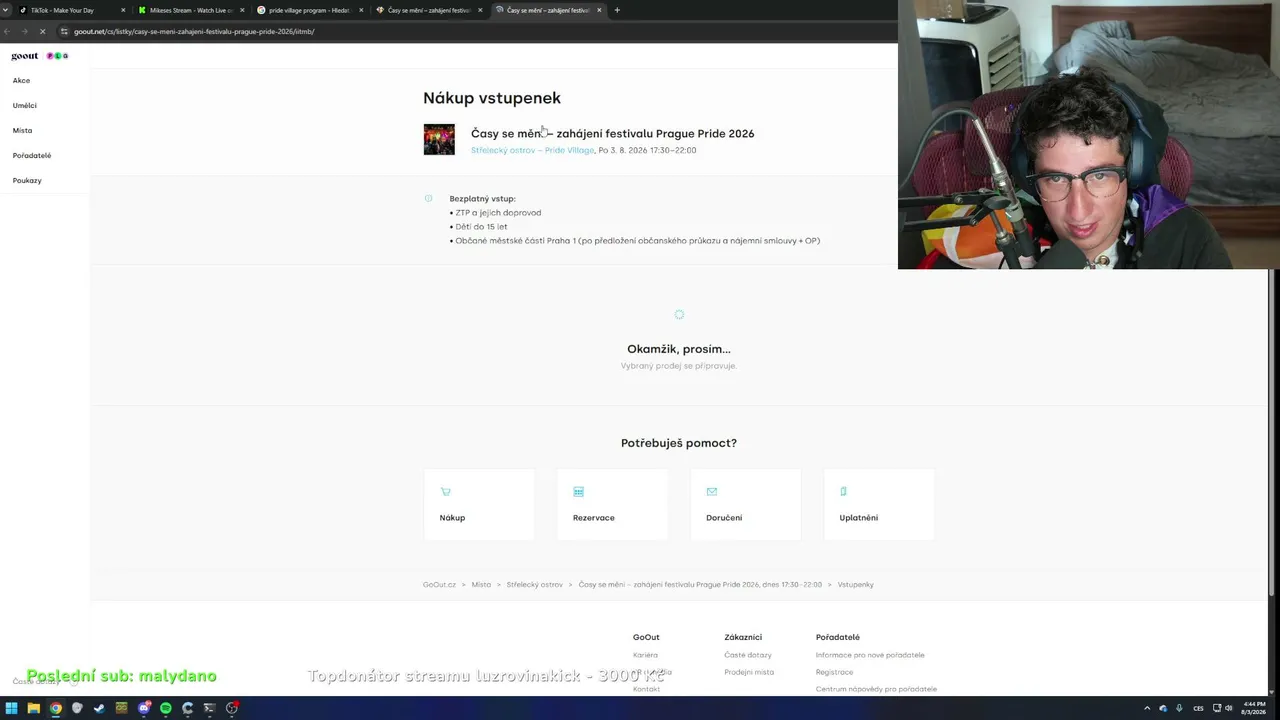
Task: Open Prodejní místa footer link
Action: (749, 672)
